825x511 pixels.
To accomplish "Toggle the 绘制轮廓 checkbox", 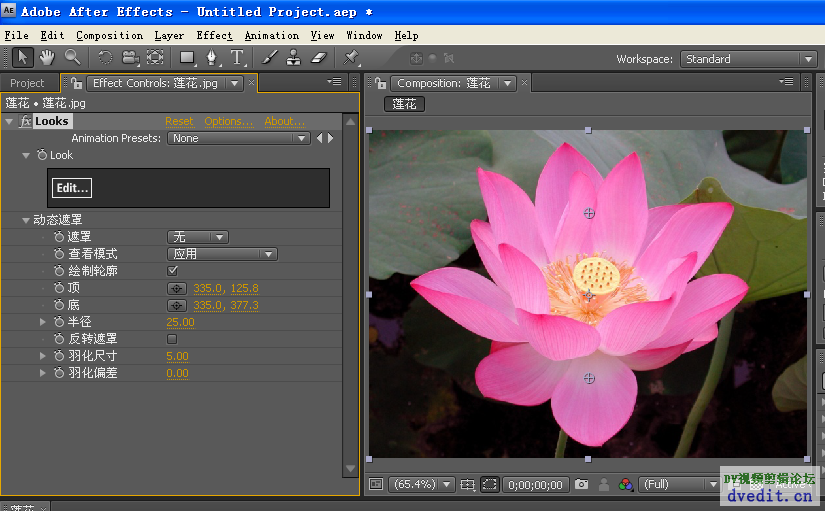I will tap(173, 270).
